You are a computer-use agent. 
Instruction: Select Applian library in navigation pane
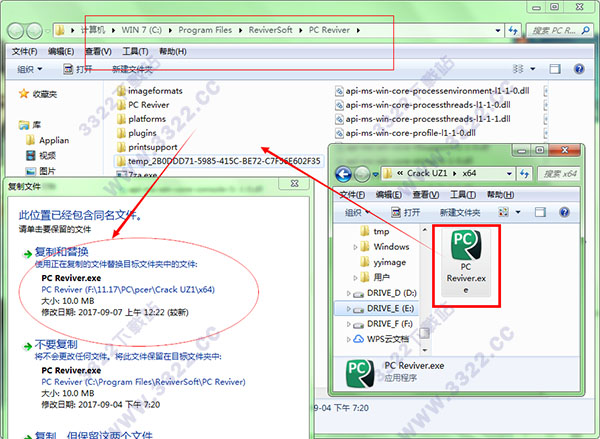click(x=47, y=140)
